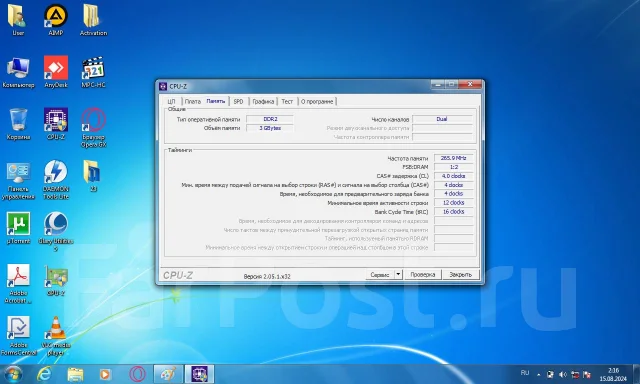Image resolution: width=640 pixels, height=384 pixels.
Task: Open the Графика tab
Action: (x=263, y=101)
